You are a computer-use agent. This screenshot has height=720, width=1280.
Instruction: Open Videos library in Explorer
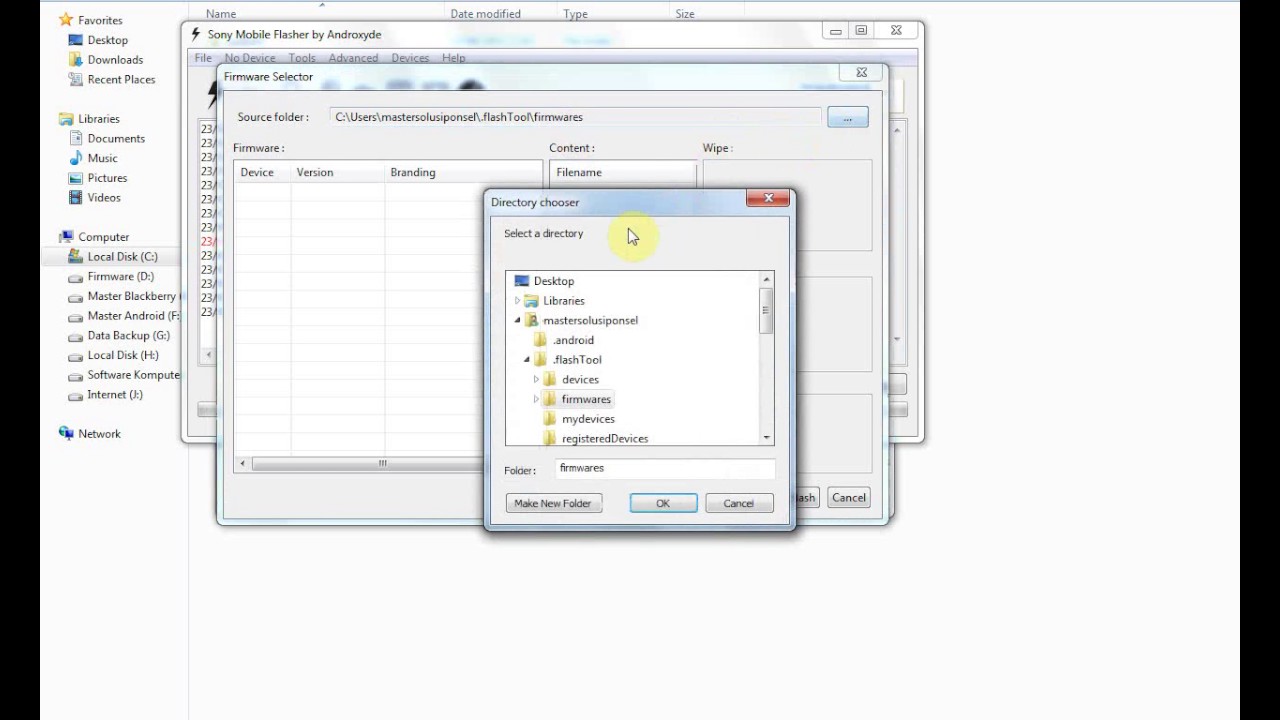pos(104,197)
